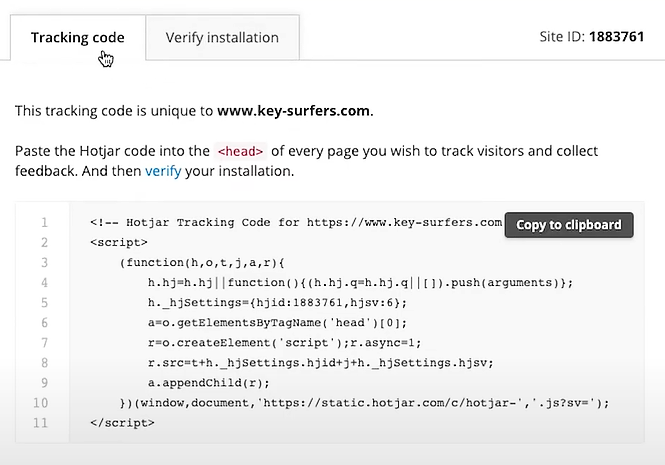This screenshot has height=465, width=665.
Task: Click the r=o.createElement('script');r.async=1; line
Action: point(285,343)
